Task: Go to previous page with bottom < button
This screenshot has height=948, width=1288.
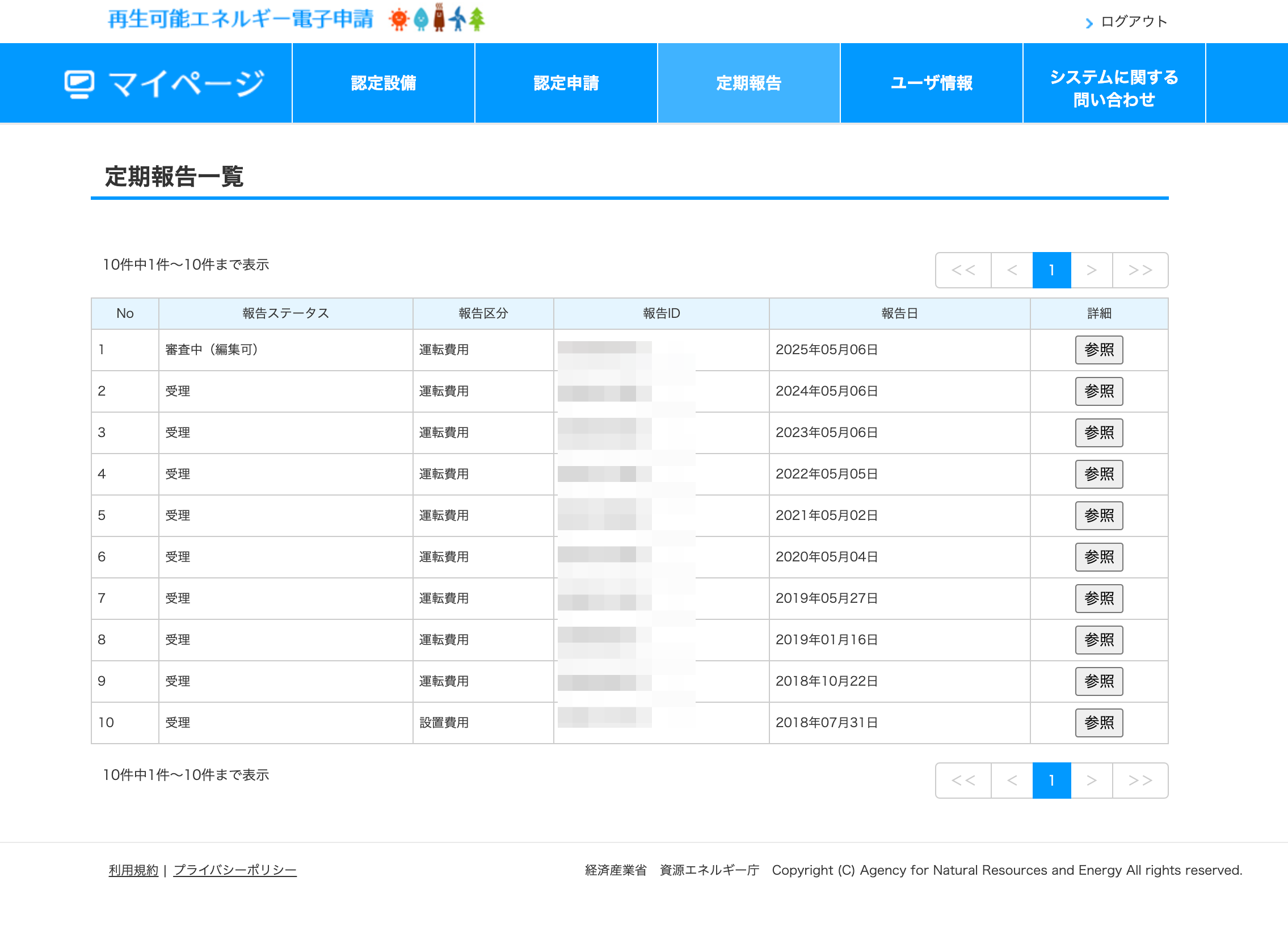Action: click(1012, 781)
